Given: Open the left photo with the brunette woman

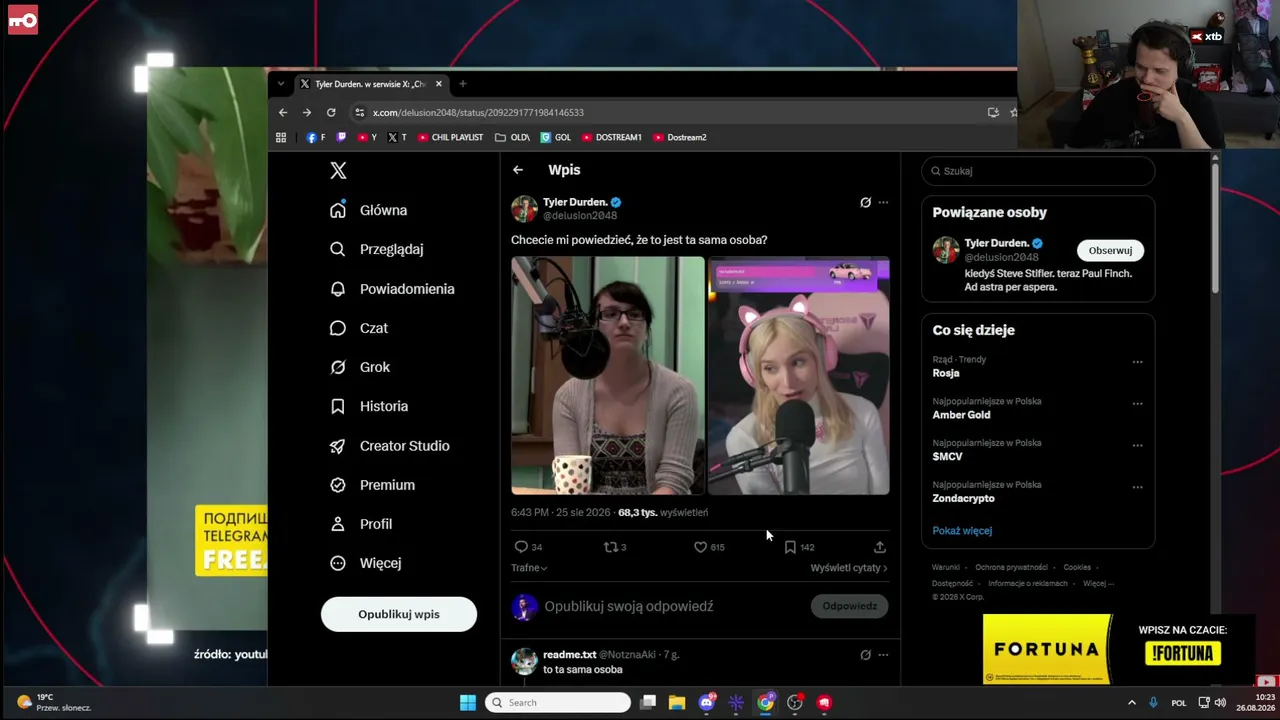Looking at the screenshot, I should 608,376.
